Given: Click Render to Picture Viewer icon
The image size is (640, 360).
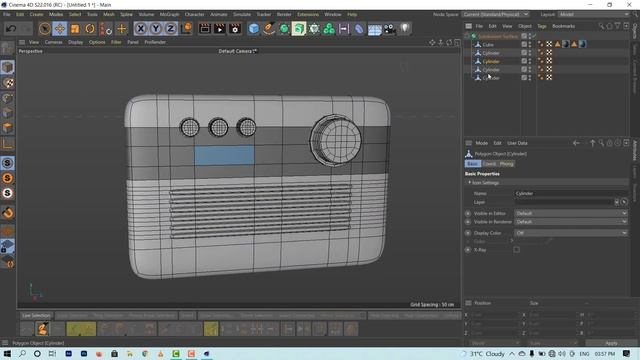Looking at the screenshot, I should [x=220, y=29].
